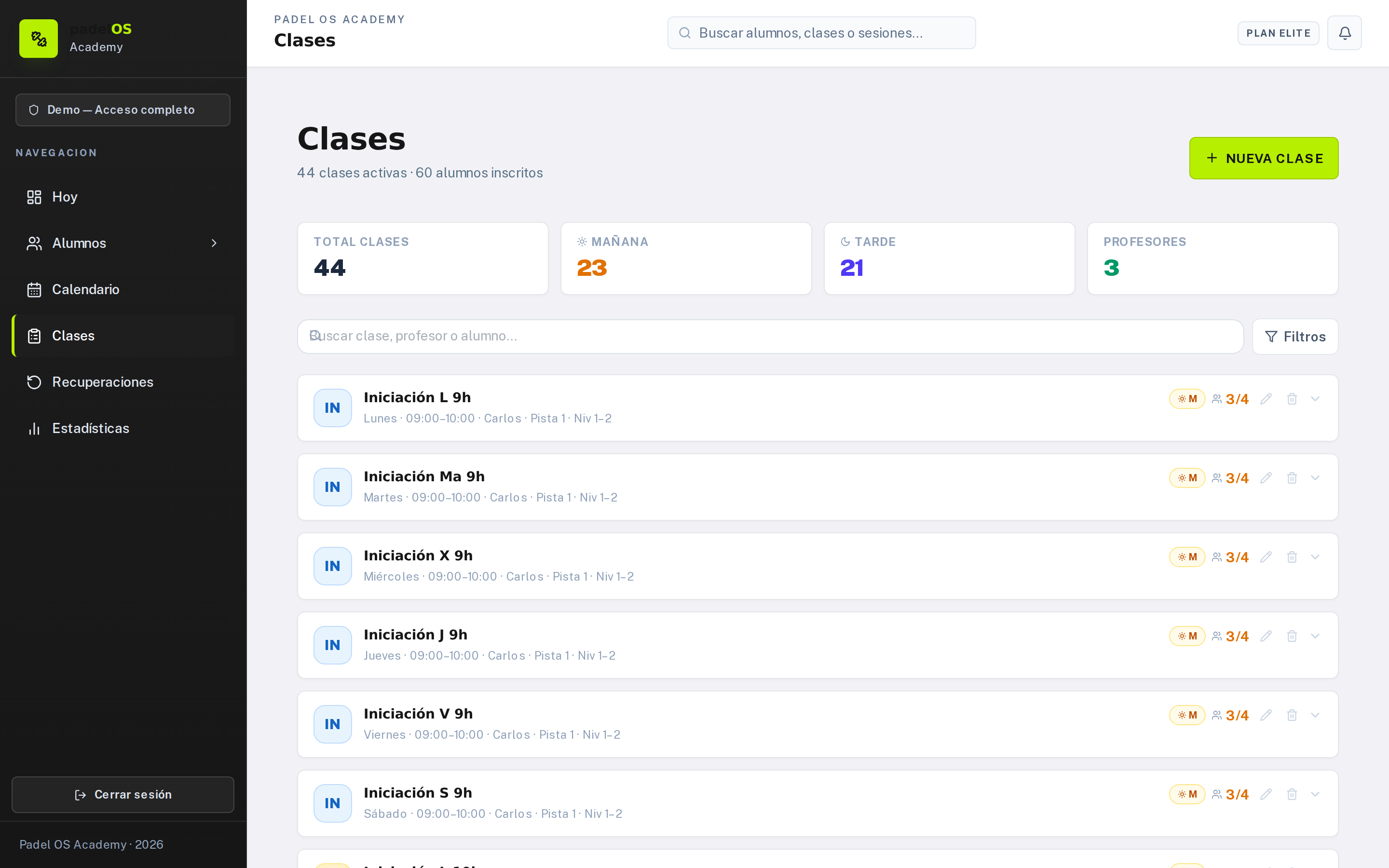The height and width of the screenshot is (868, 1389).
Task: Click the MAÑANA 23 stat card
Action: click(x=686, y=258)
